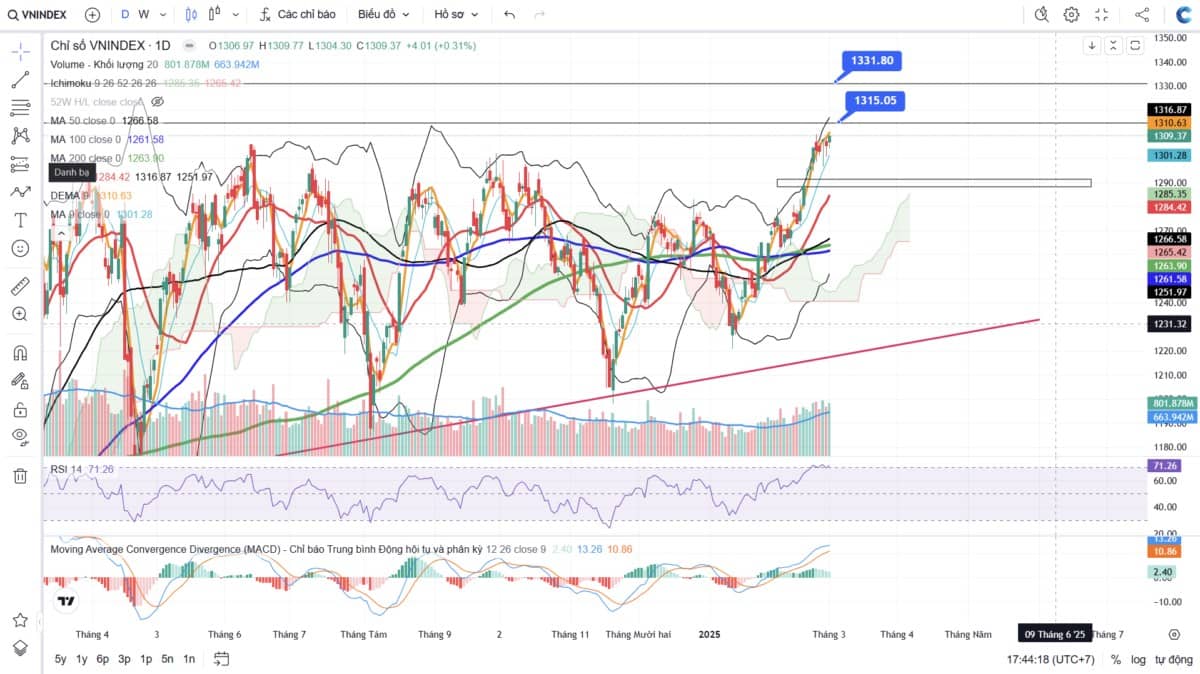Select the brush drawing tool
The image size is (1200, 674).
coord(20,192)
